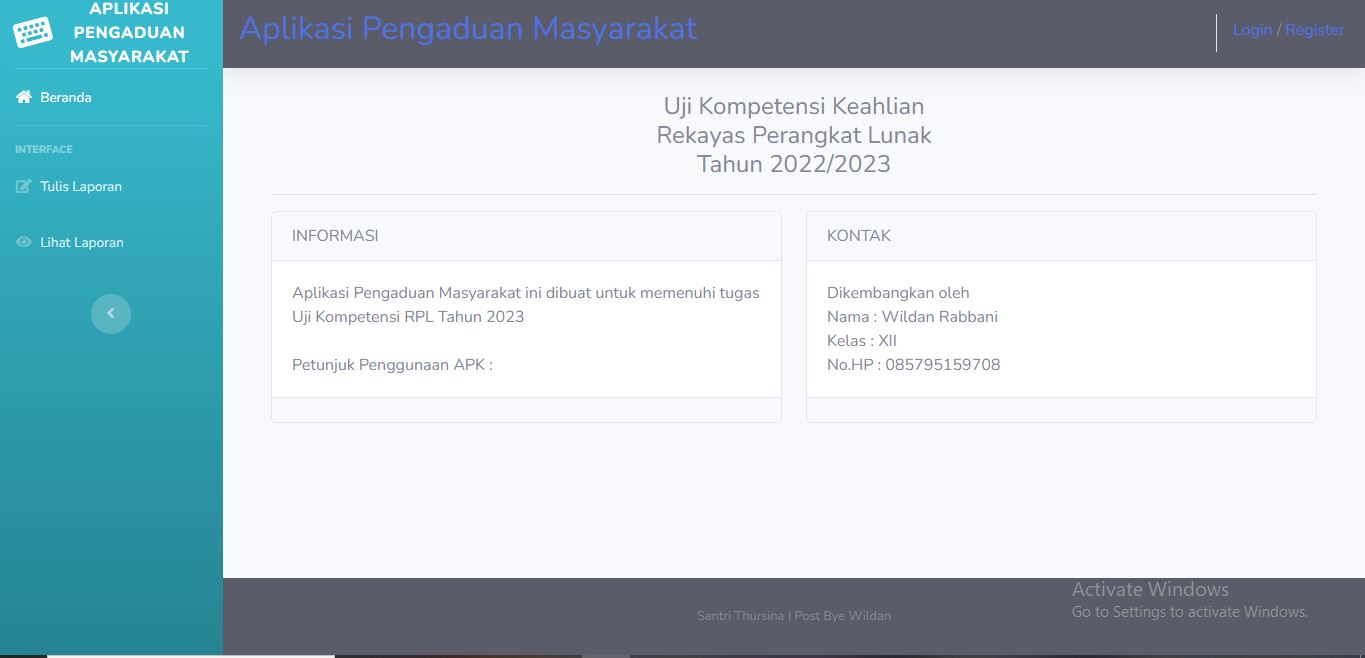Click the Beranda home icon
The width and height of the screenshot is (1365, 658).
tap(24, 97)
